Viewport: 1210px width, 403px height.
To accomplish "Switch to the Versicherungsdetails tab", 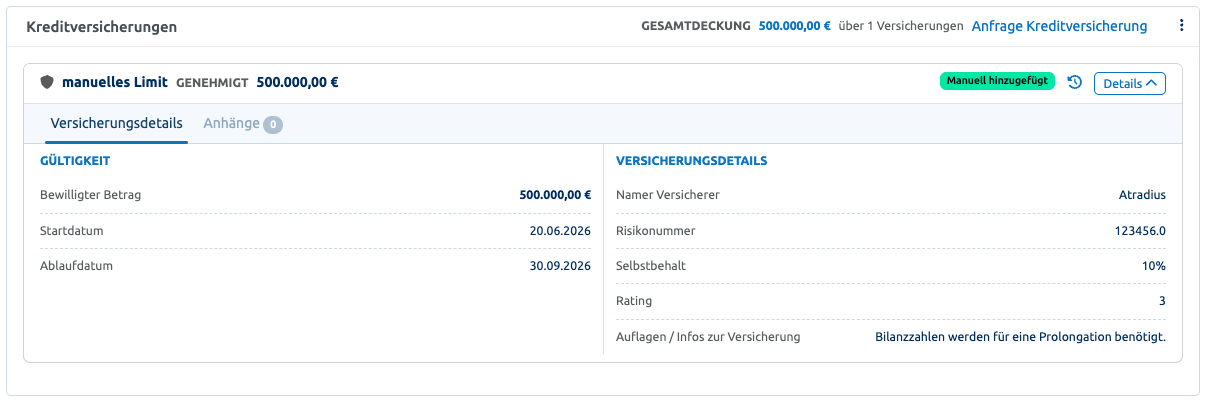I will 116,124.
